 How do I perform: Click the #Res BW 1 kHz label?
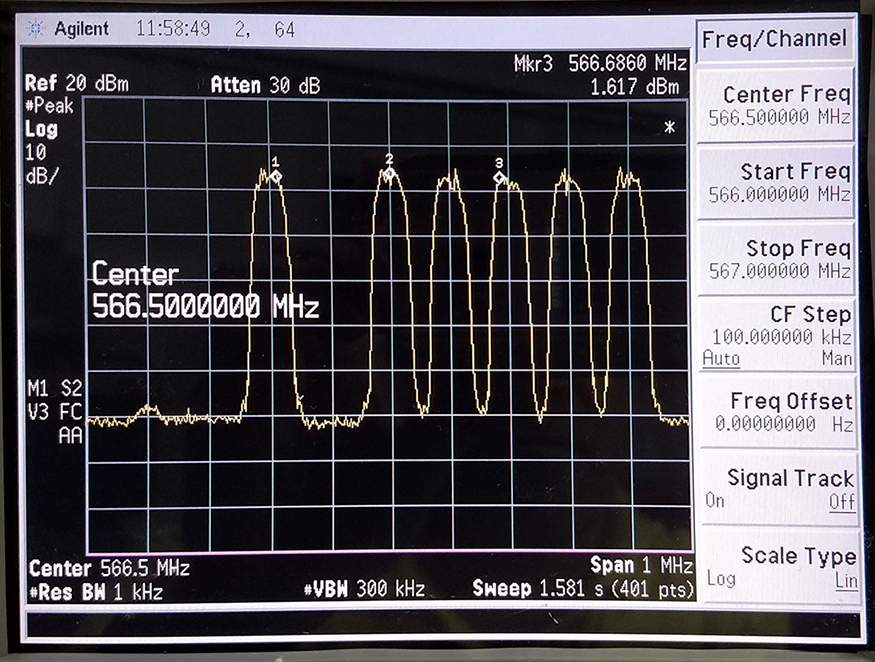coord(95,592)
